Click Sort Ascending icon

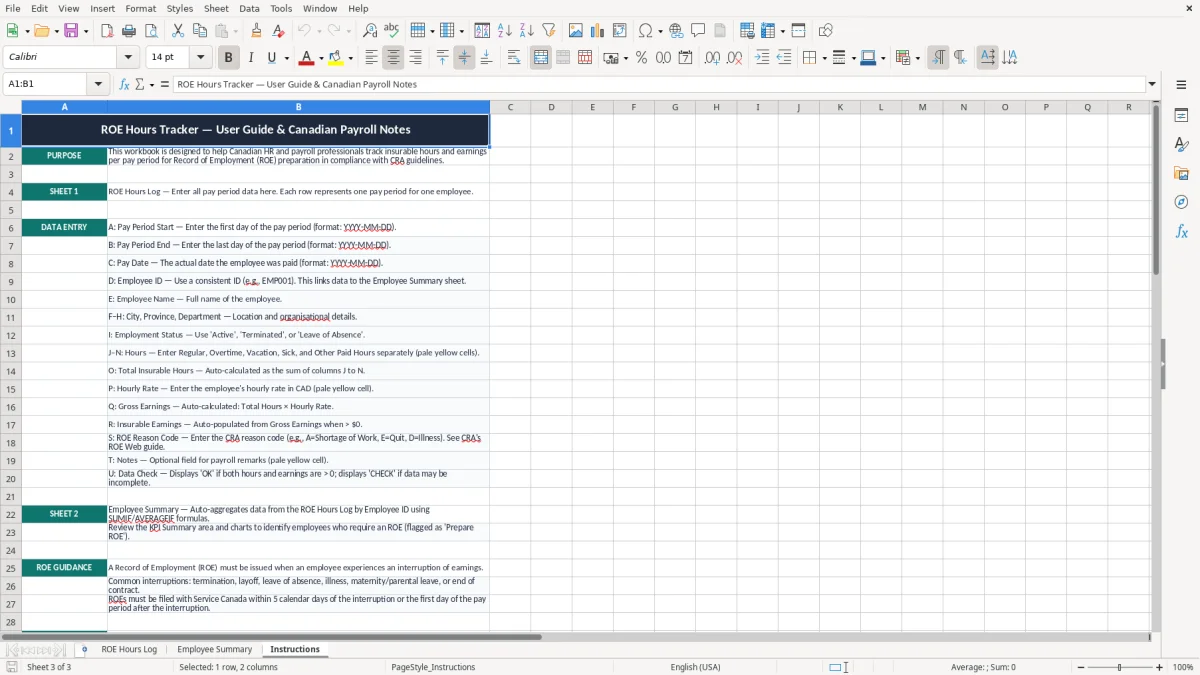click(x=505, y=31)
